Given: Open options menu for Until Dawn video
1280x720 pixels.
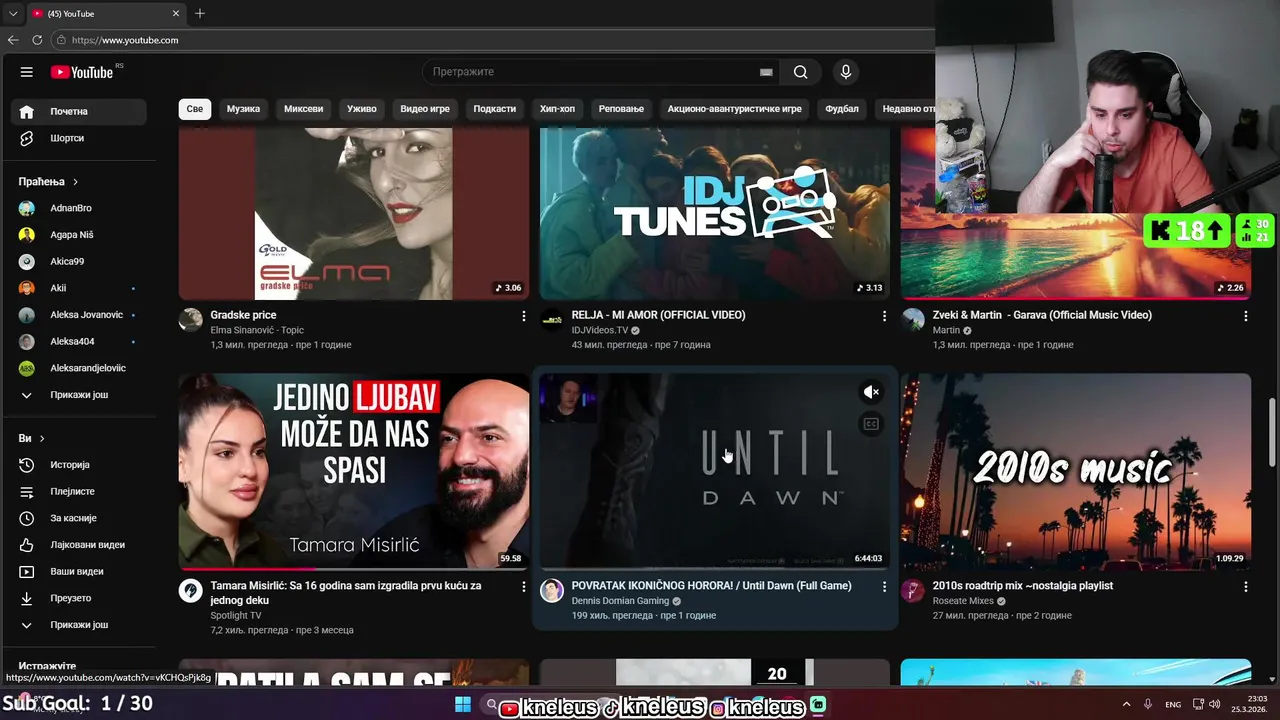Looking at the screenshot, I should [x=884, y=587].
